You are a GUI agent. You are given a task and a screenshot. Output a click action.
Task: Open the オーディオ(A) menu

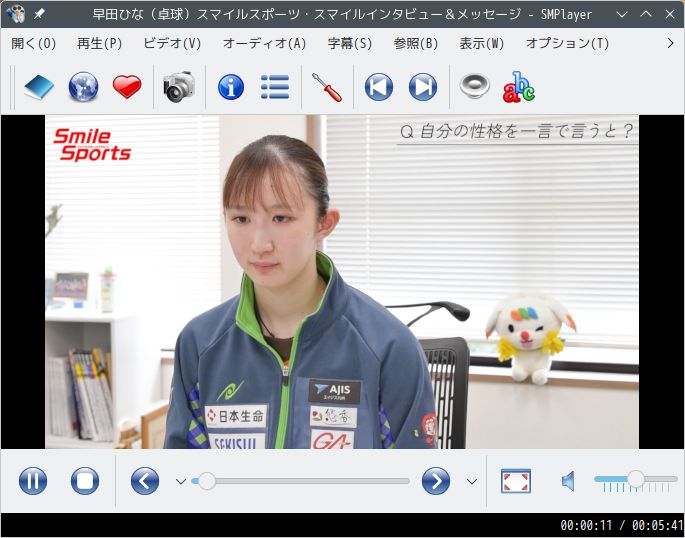(x=264, y=43)
